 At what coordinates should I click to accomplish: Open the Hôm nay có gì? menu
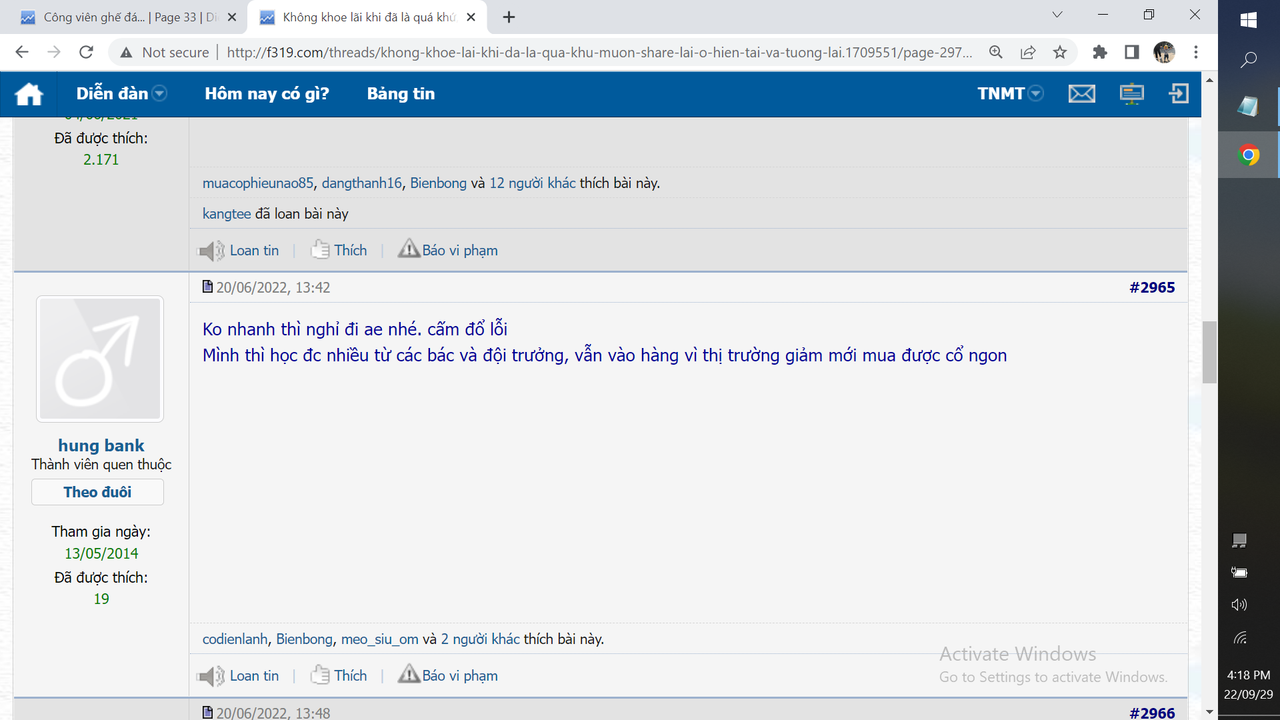tap(267, 94)
